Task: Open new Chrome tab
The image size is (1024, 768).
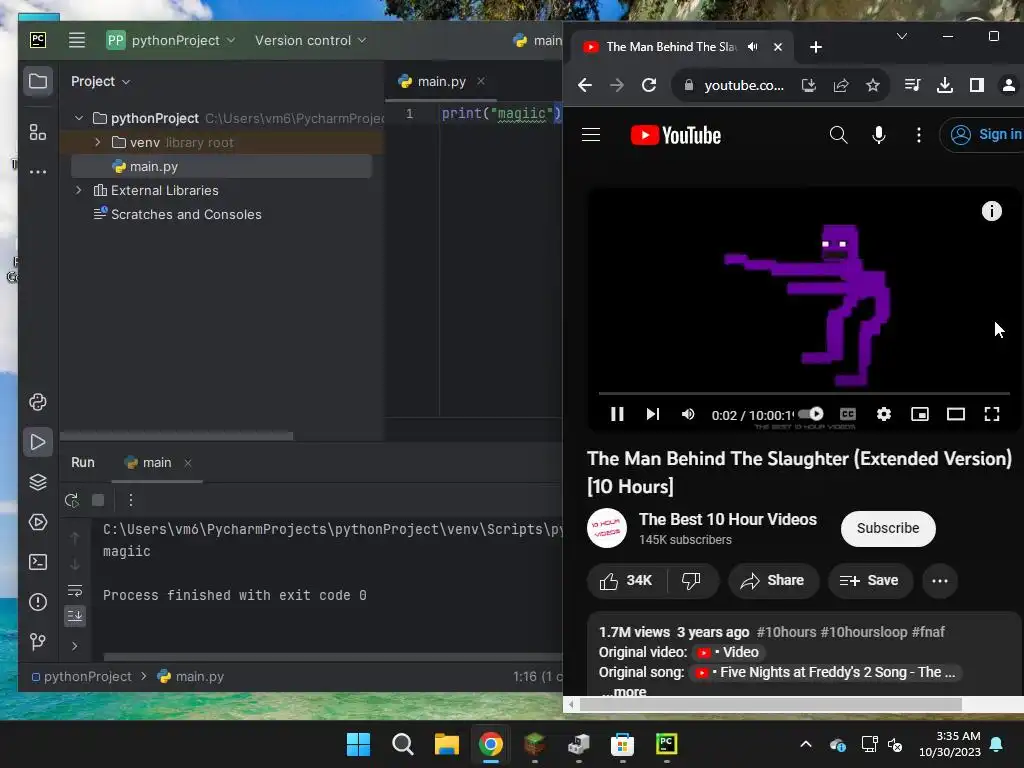Action: pyautogui.click(x=816, y=47)
